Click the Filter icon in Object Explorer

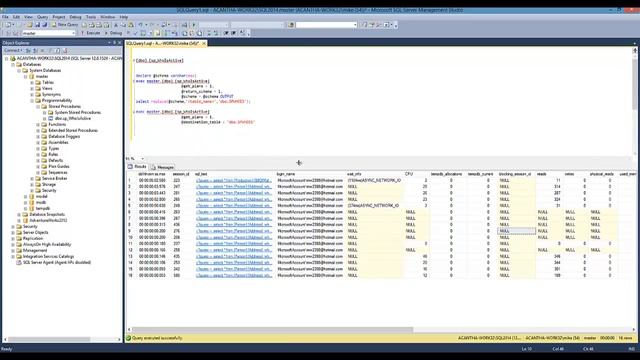click(51, 51)
